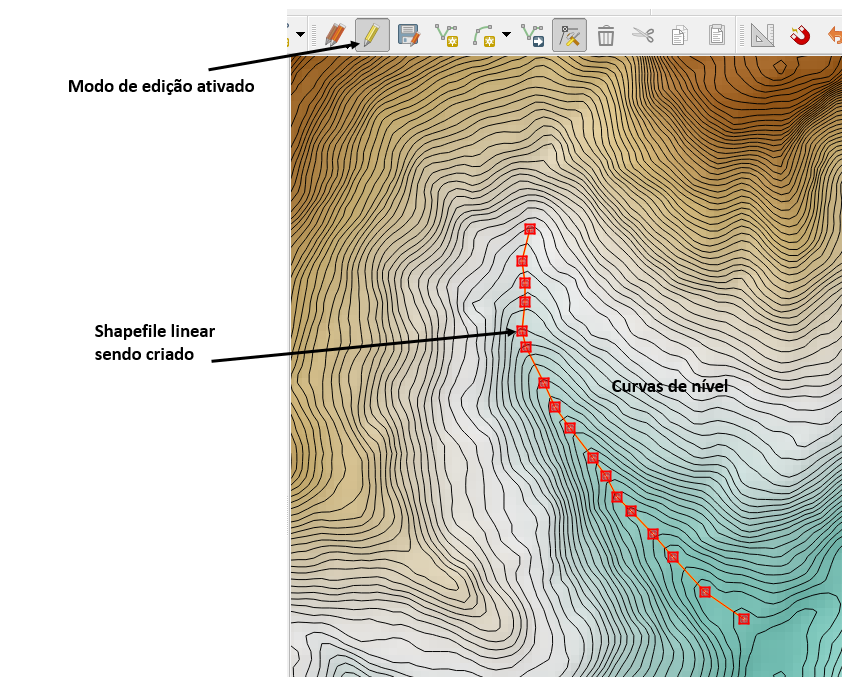Viewport: 866px width, 697px height.
Task: Toggle the active Vertex Tool
Action: pos(569,36)
